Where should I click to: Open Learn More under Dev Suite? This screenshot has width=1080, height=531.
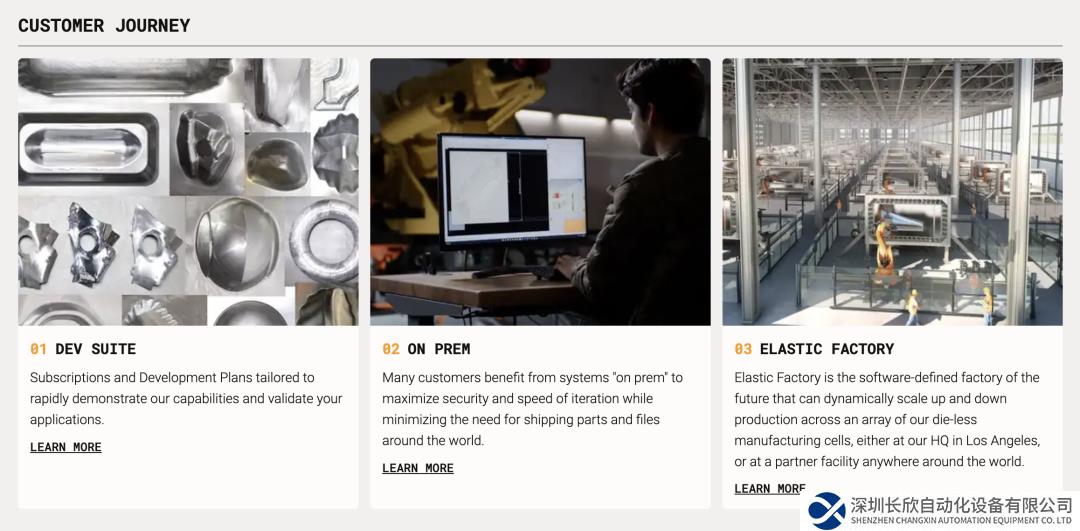(x=66, y=448)
